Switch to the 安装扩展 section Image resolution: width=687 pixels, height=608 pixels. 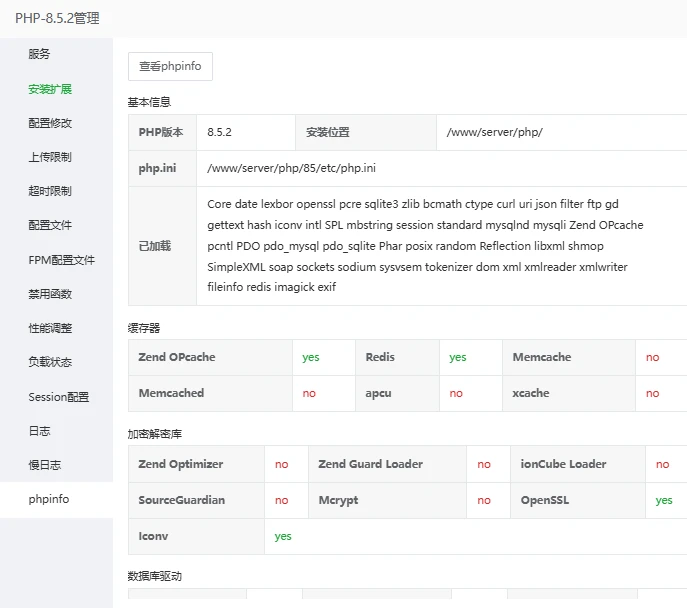[50, 89]
